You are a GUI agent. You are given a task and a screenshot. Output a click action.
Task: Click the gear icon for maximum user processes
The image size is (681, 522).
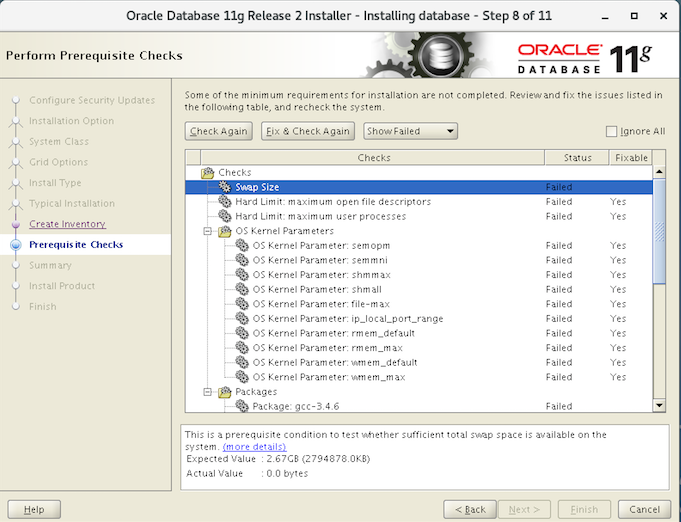[x=225, y=216]
